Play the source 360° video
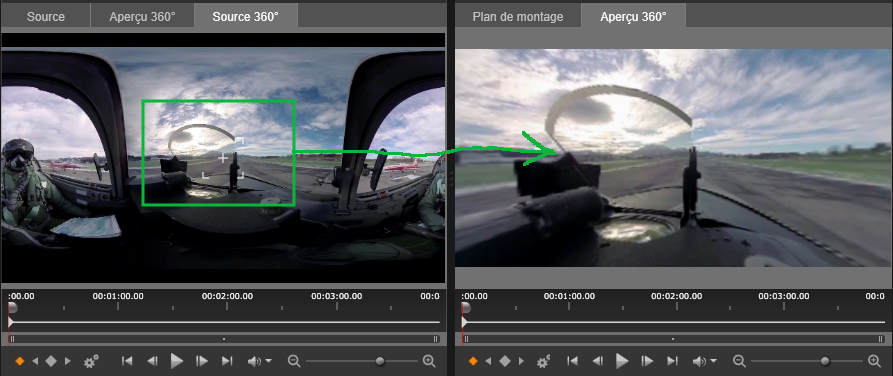 click(x=177, y=361)
